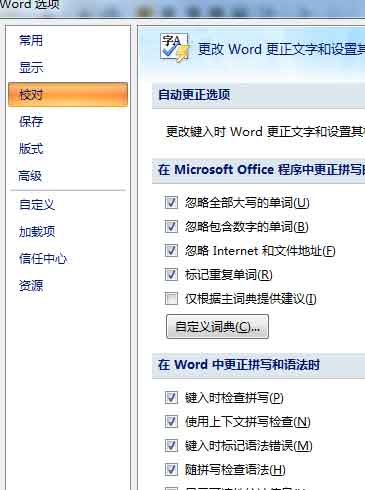The width and height of the screenshot is (365, 490).
Task: Click the 在 Word 中更正拼写和语法时 heading
Action: pyautogui.click(x=239, y=364)
